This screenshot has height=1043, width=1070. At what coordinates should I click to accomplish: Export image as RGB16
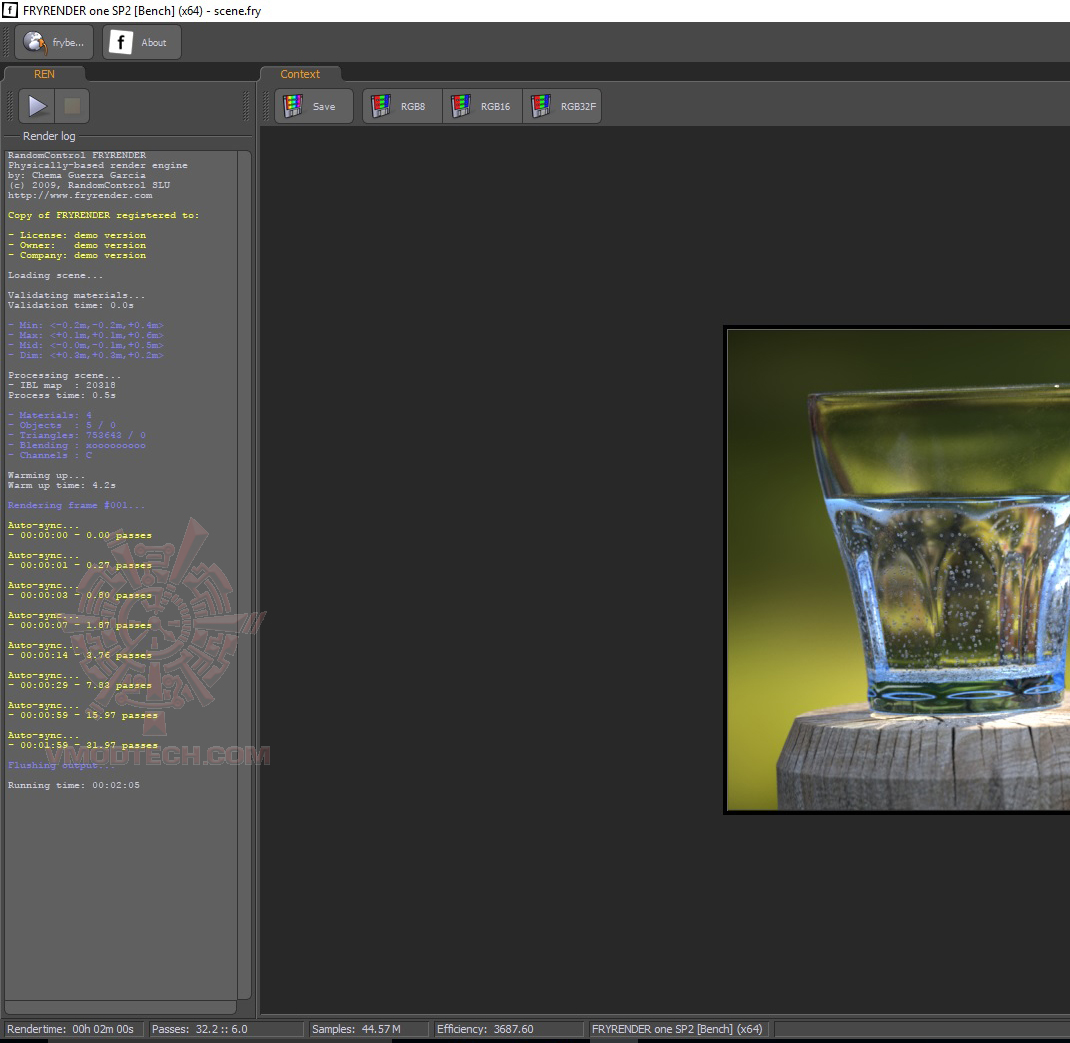(x=482, y=106)
